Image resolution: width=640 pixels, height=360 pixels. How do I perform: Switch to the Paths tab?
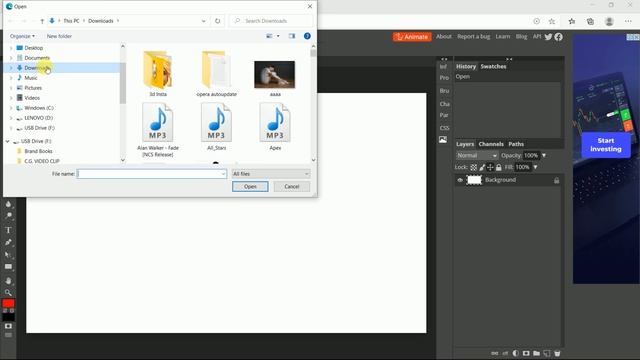click(516, 144)
